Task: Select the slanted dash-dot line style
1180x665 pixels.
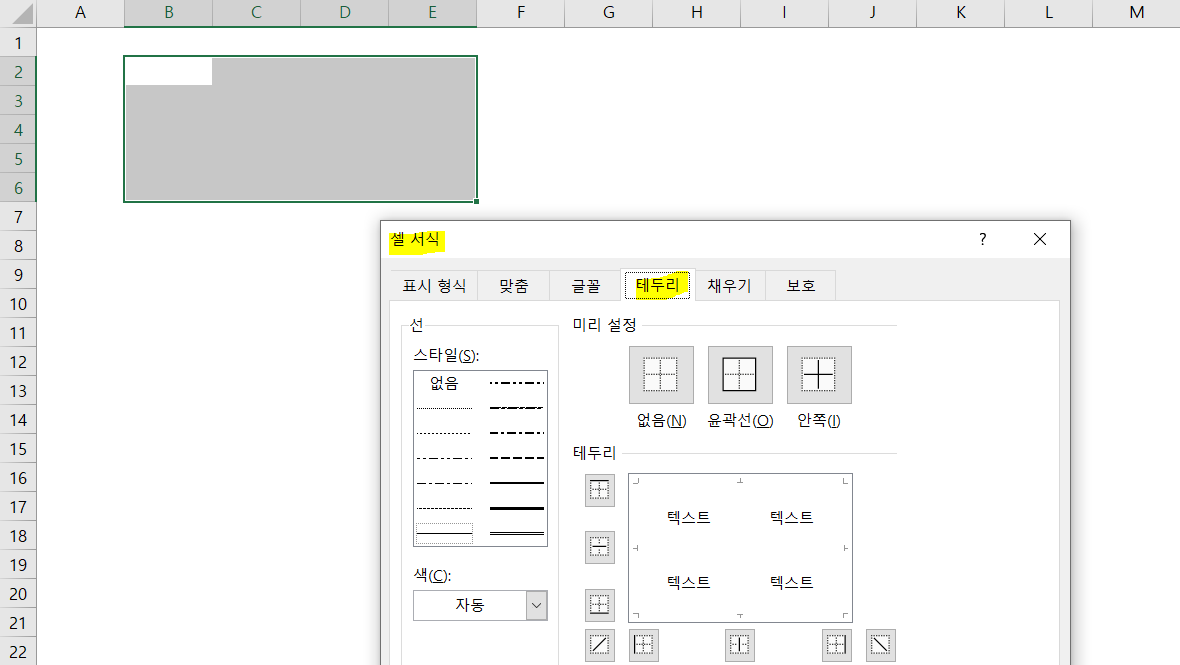Action: click(x=517, y=408)
